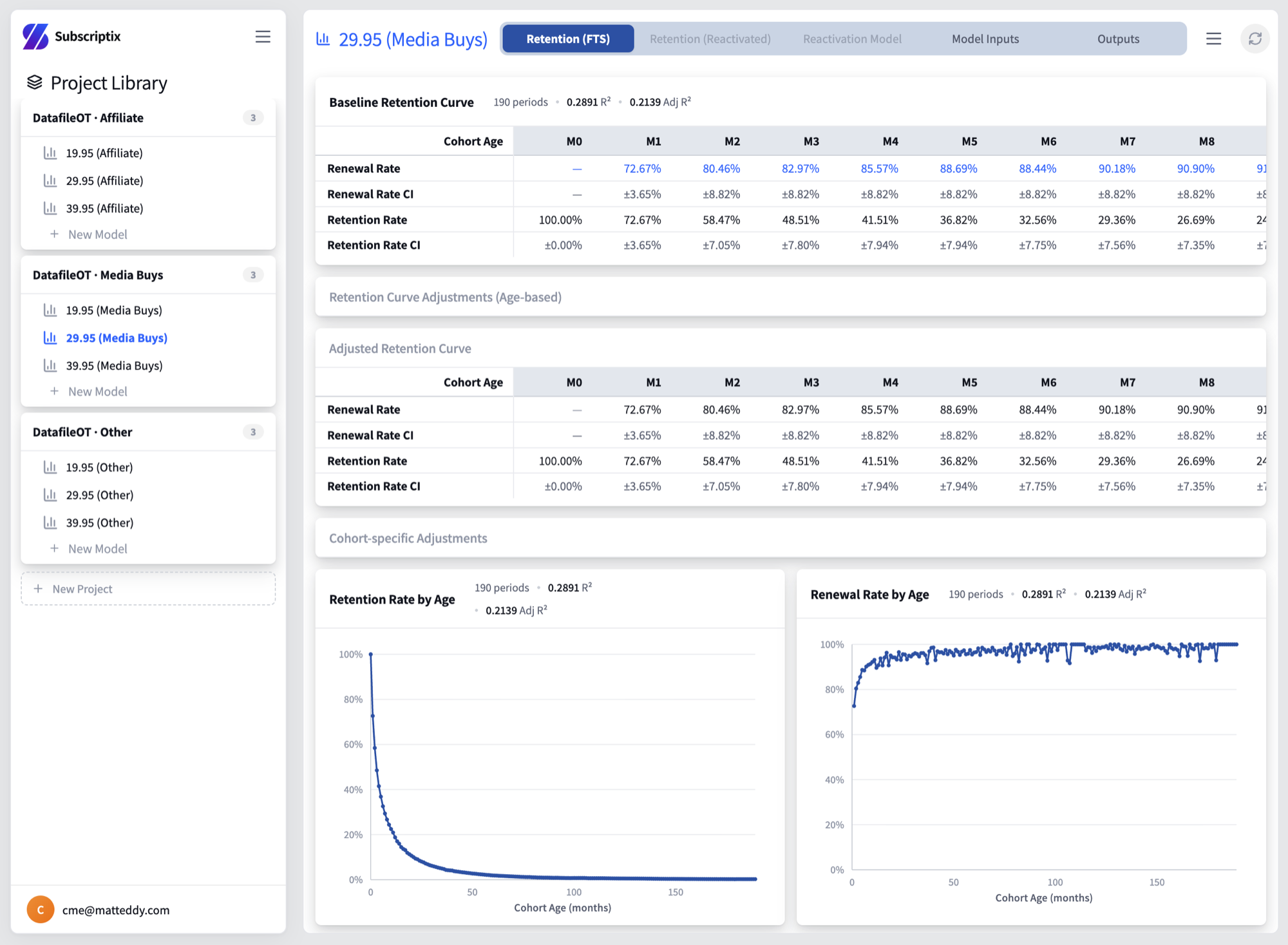Click the Retention Rate by Age chart title
This screenshot has height=945, width=1288.
point(392,599)
